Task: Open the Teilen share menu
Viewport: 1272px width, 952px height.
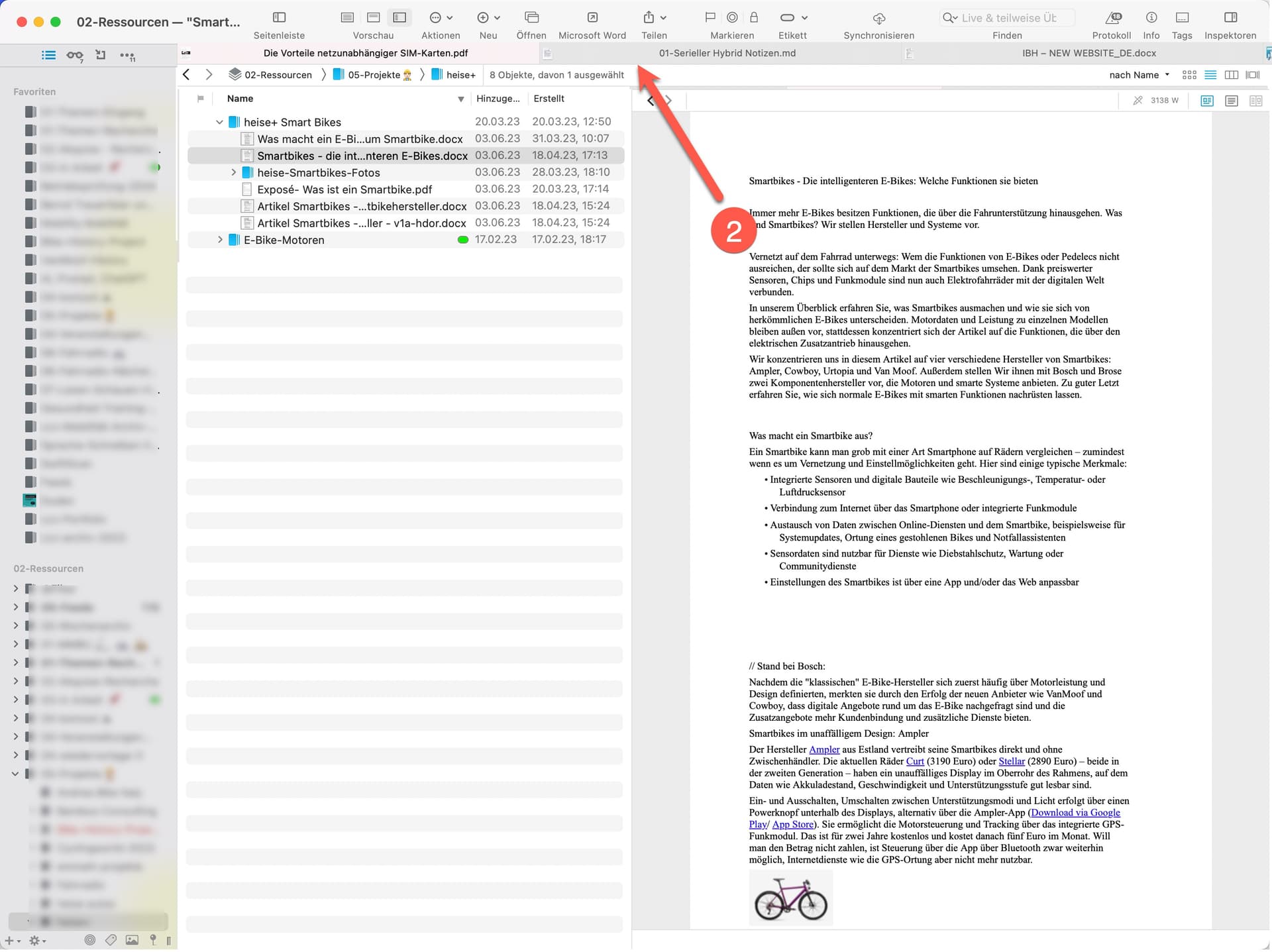Action: (654, 18)
